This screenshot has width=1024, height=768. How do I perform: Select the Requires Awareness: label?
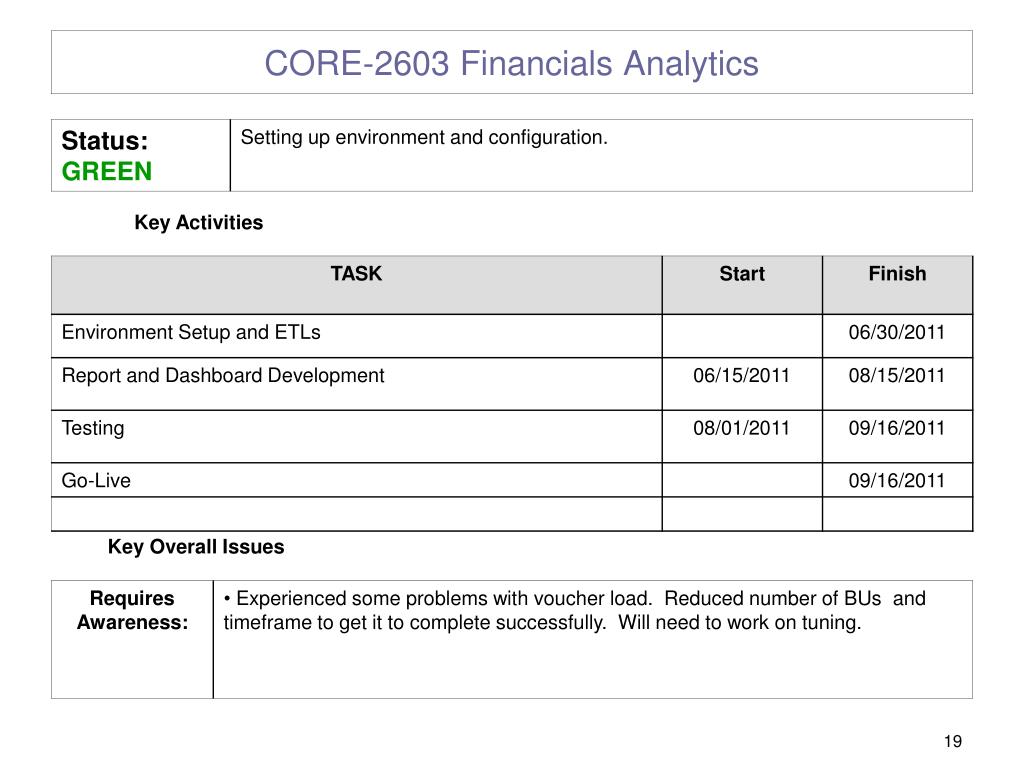(133, 611)
